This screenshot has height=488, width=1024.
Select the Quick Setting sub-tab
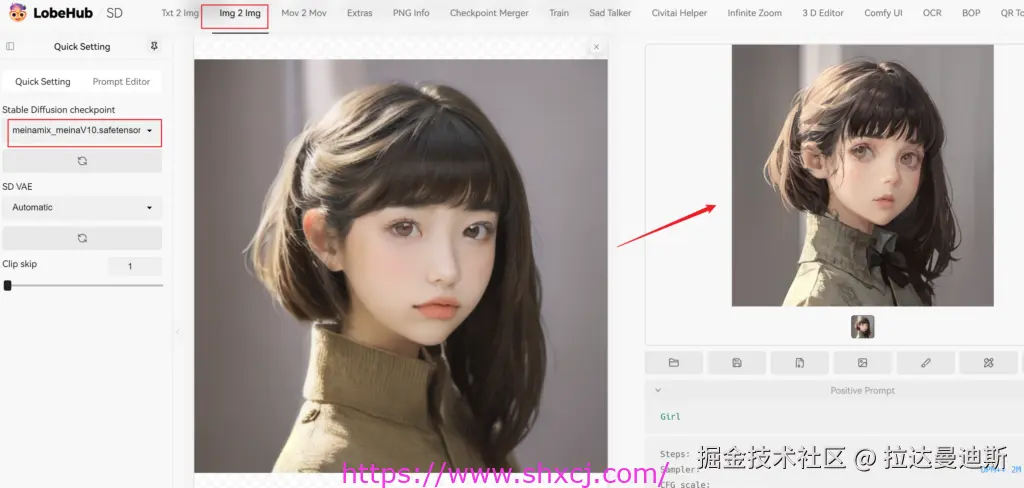[x=42, y=82]
